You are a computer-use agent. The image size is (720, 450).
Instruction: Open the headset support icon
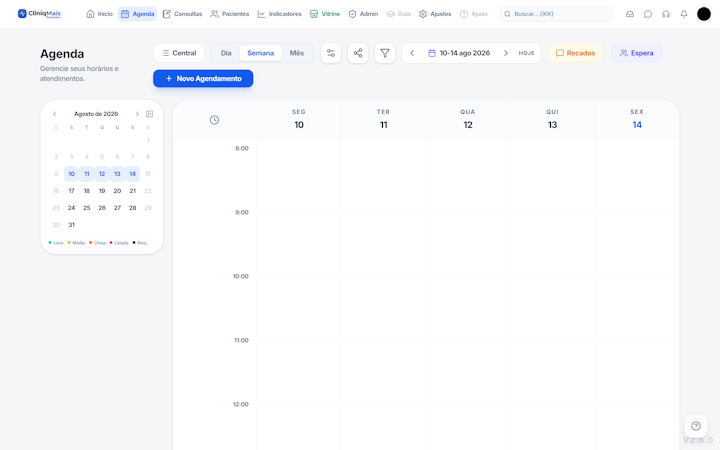666,14
